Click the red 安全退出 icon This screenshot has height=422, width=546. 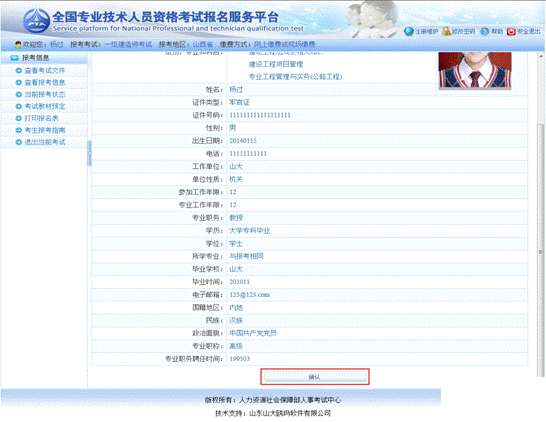coord(511,32)
